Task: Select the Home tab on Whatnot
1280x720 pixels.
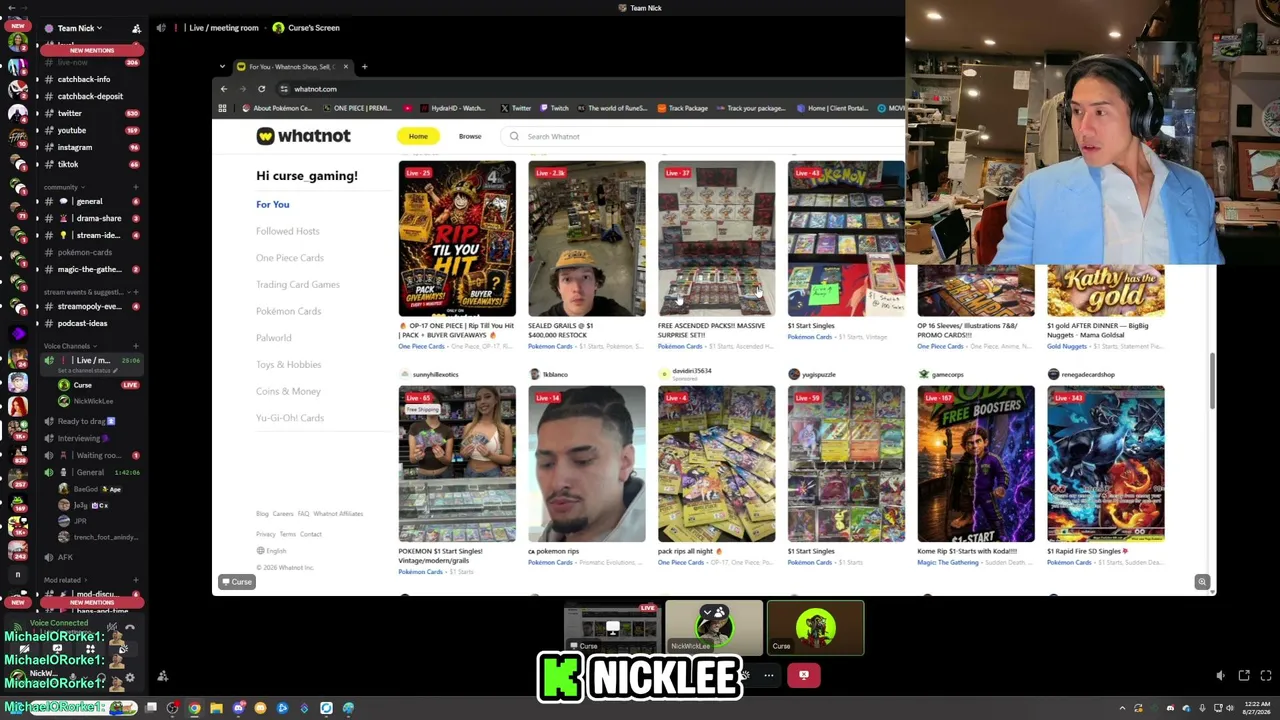Action: 418,136
